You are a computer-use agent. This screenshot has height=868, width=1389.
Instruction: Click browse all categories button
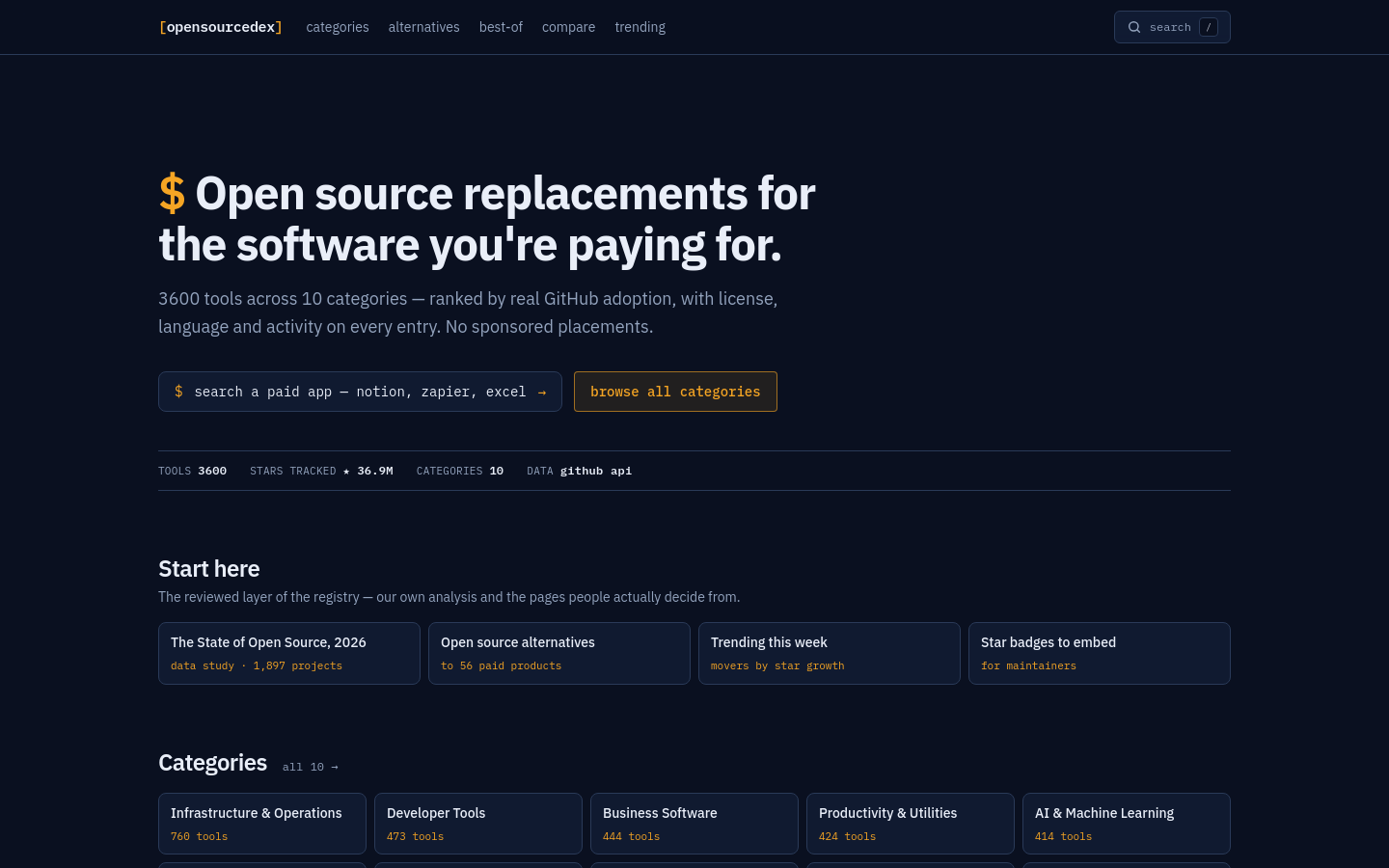pos(675,392)
